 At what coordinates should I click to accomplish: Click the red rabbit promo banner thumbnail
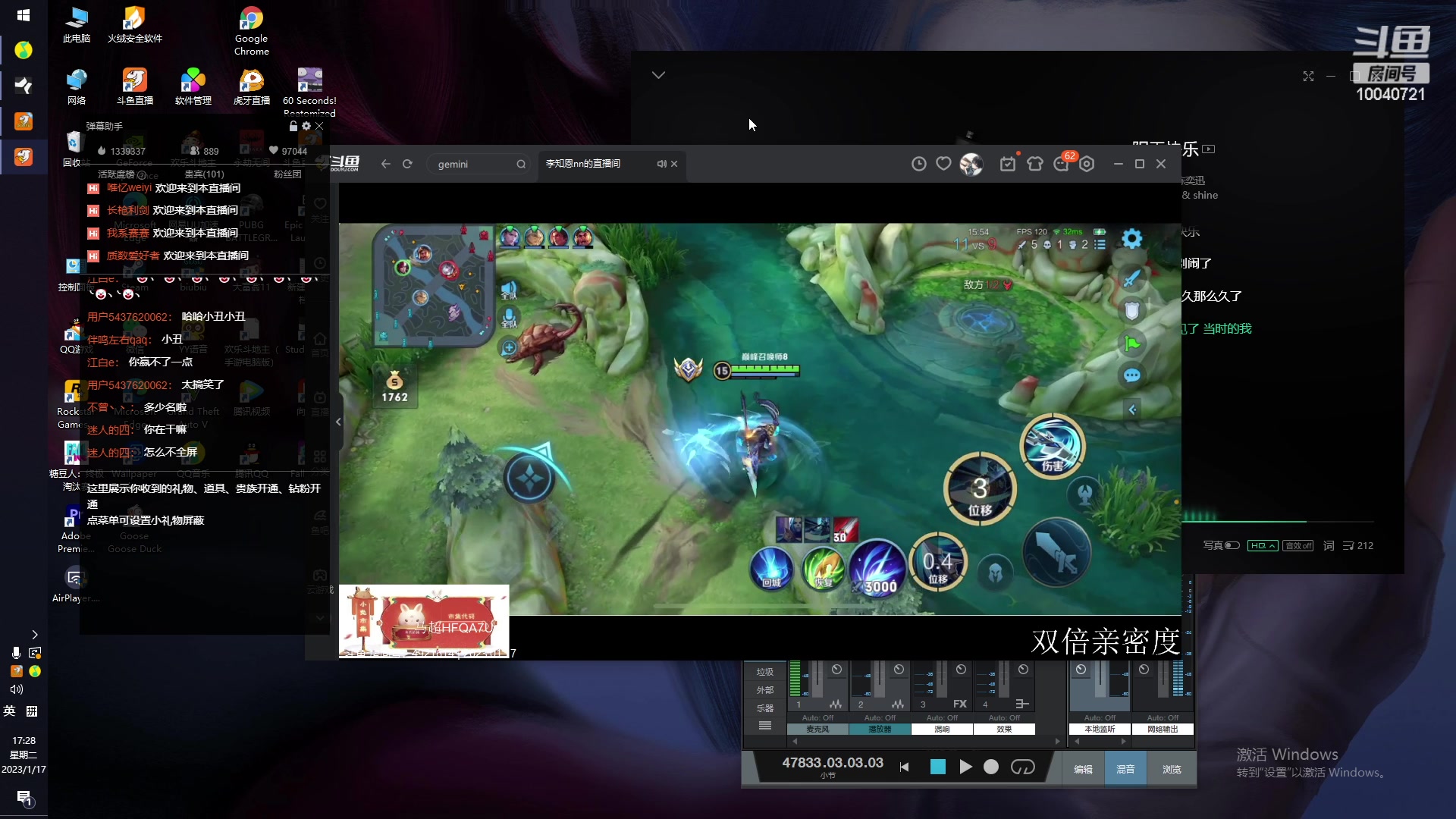424,621
